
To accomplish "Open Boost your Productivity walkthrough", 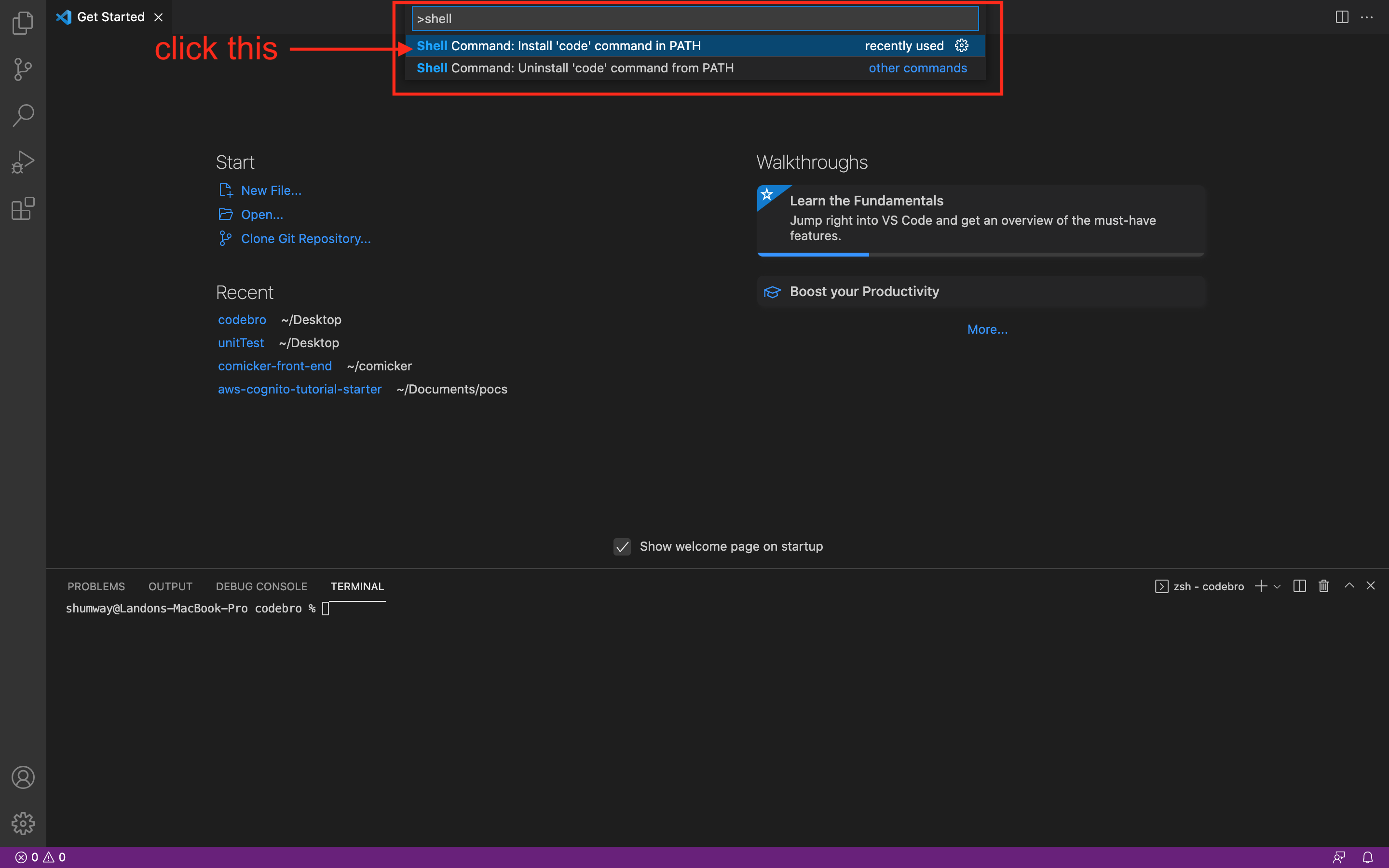I will pyautogui.click(x=981, y=292).
